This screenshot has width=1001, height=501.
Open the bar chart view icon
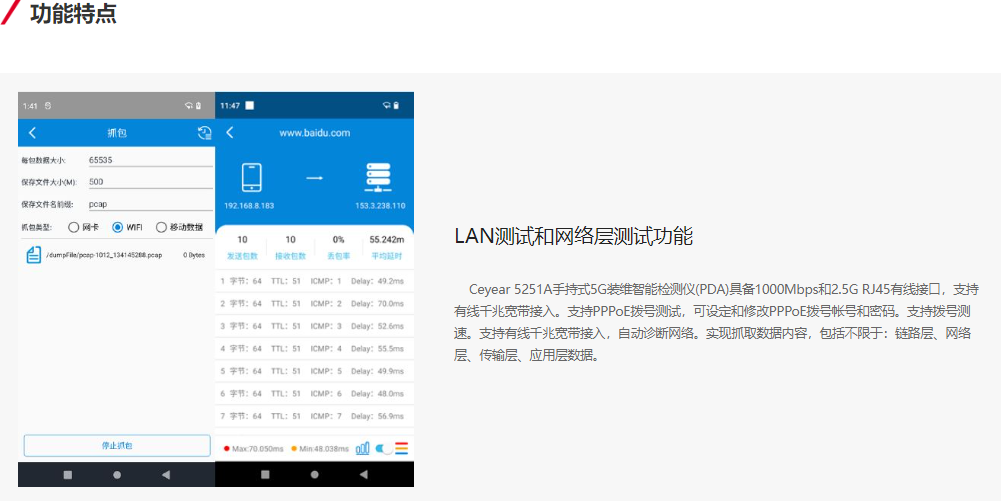click(x=363, y=449)
